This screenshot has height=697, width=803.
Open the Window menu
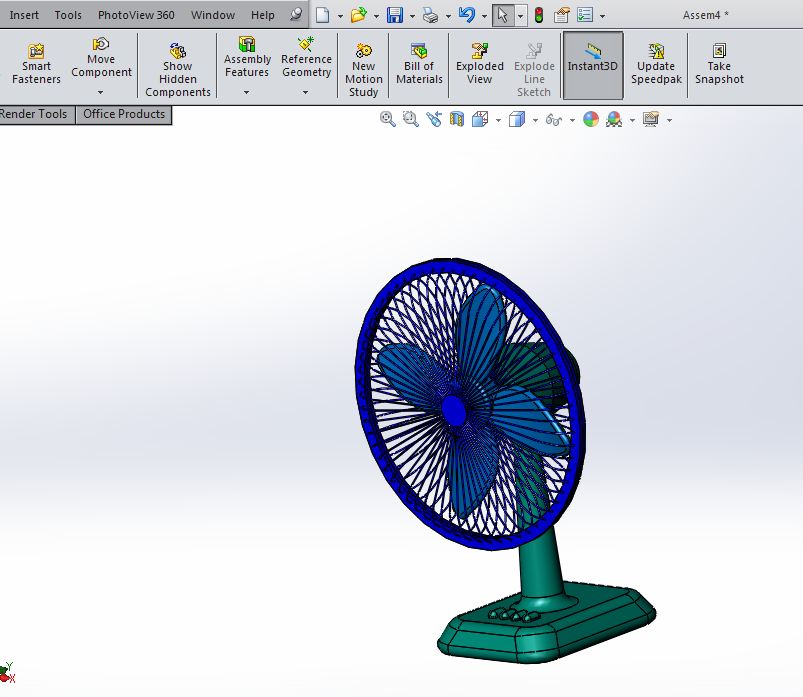(213, 15)
